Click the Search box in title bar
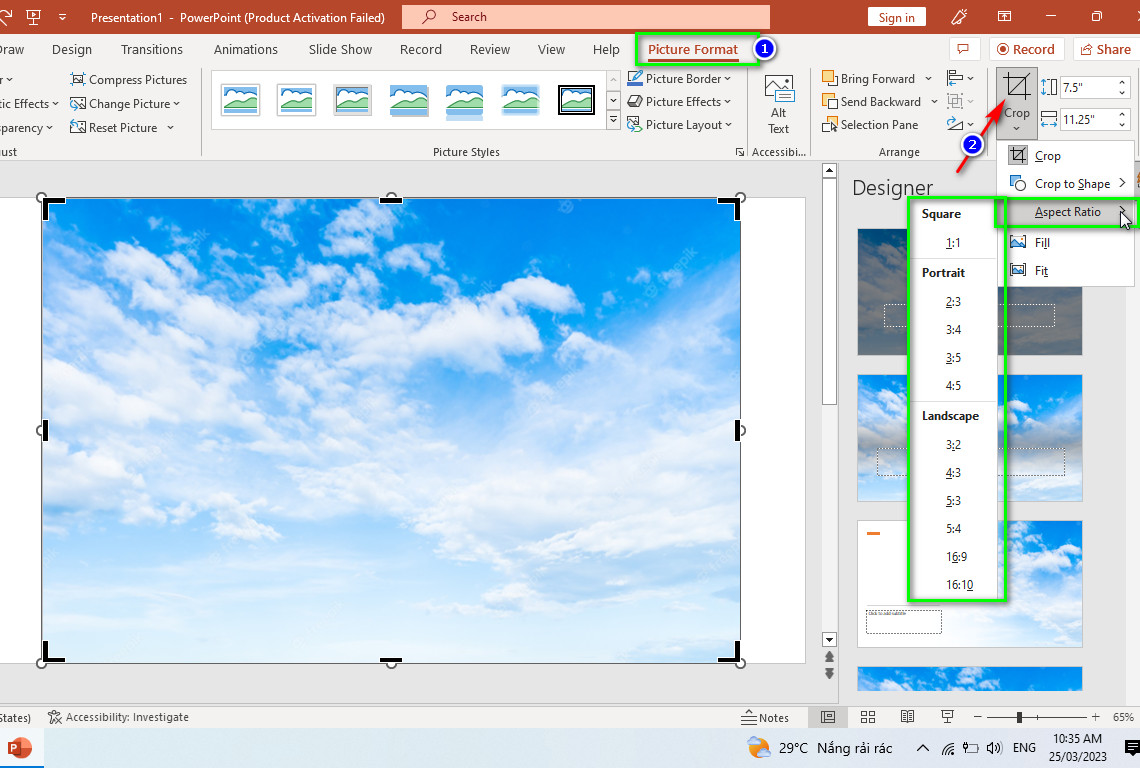The height and width of the screenshot is (768, 1140). click(x=586, y=17)
